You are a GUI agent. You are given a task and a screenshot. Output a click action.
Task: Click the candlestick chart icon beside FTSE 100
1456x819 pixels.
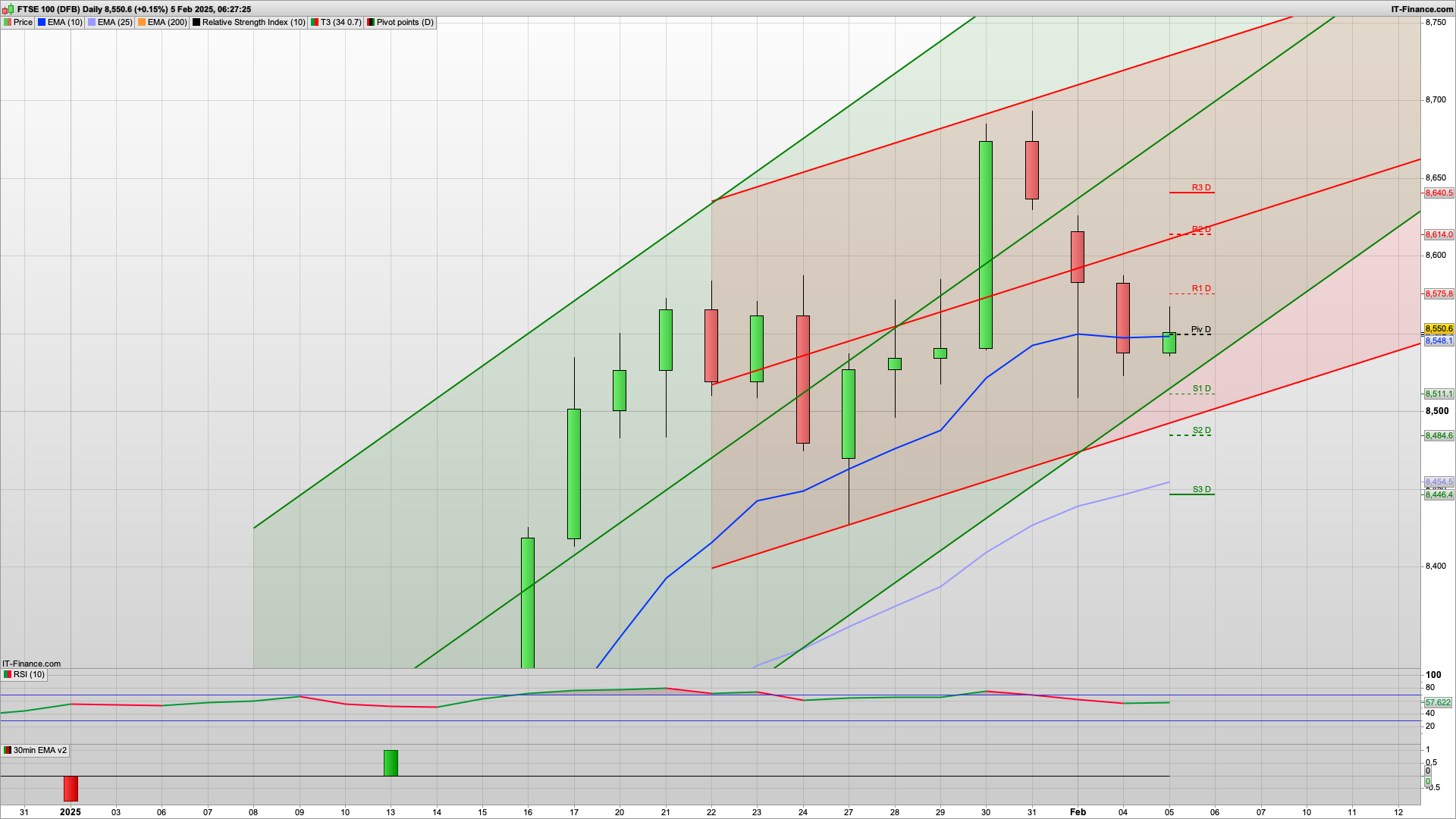click(8, 9)
